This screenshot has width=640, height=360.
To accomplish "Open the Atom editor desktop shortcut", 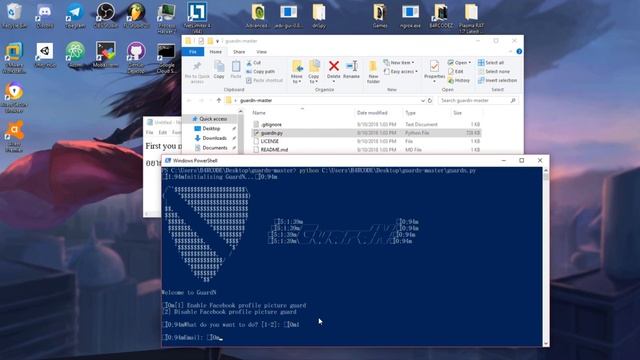I will (75, 55).
